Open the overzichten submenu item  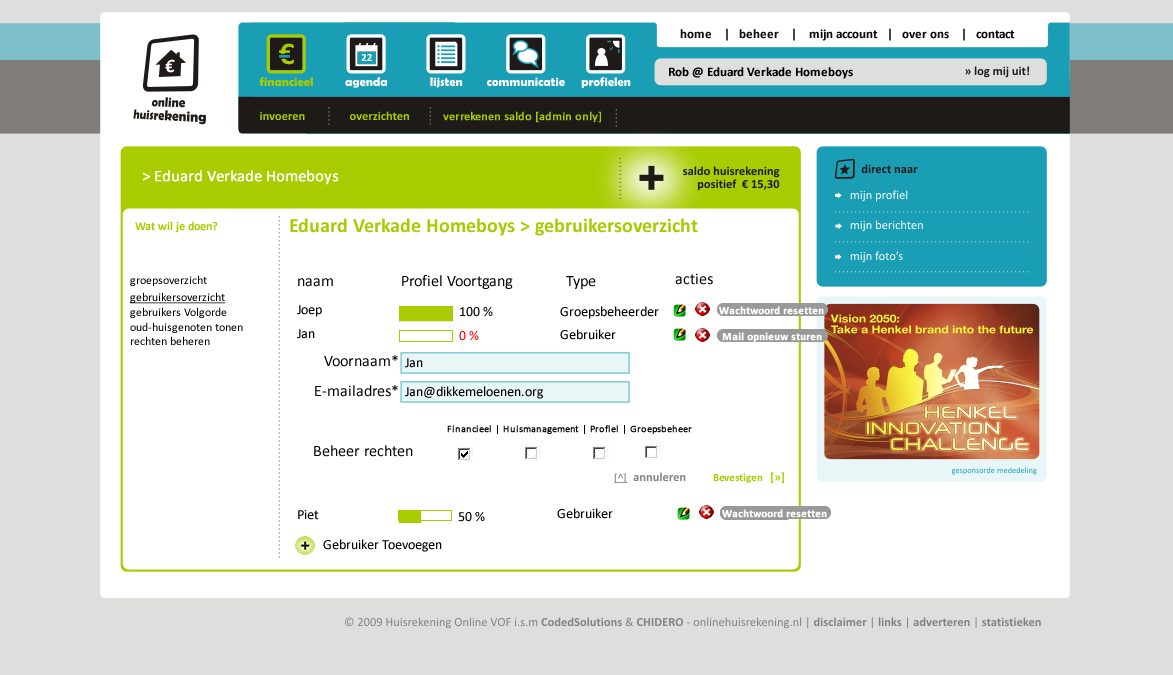click(379, 116)
